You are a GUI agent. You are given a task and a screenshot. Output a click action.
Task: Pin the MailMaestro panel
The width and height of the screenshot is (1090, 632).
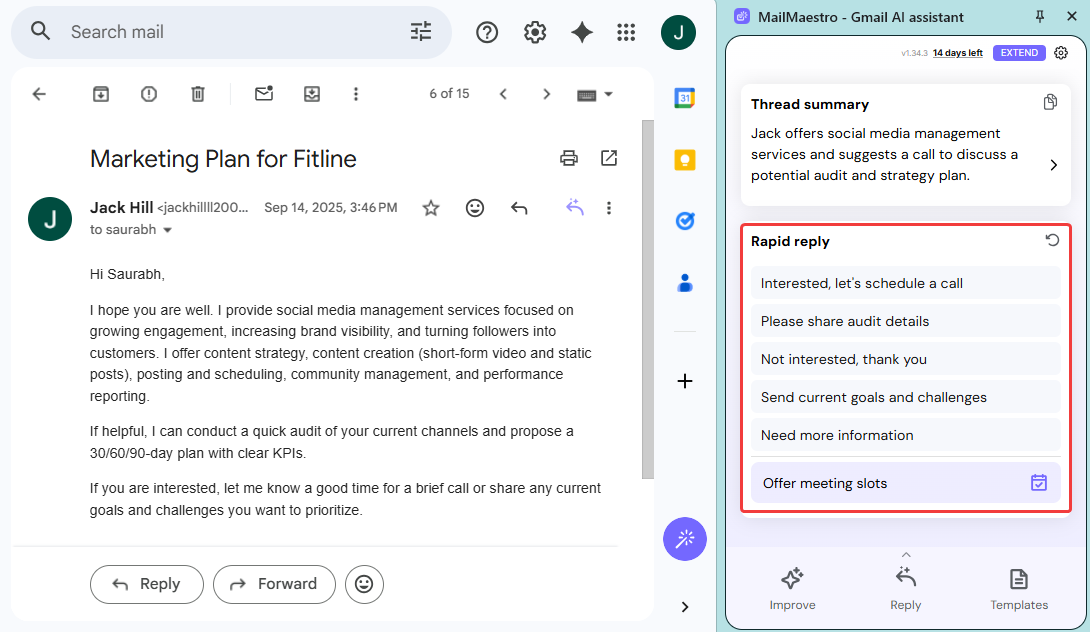click(x=1040, y=16)
